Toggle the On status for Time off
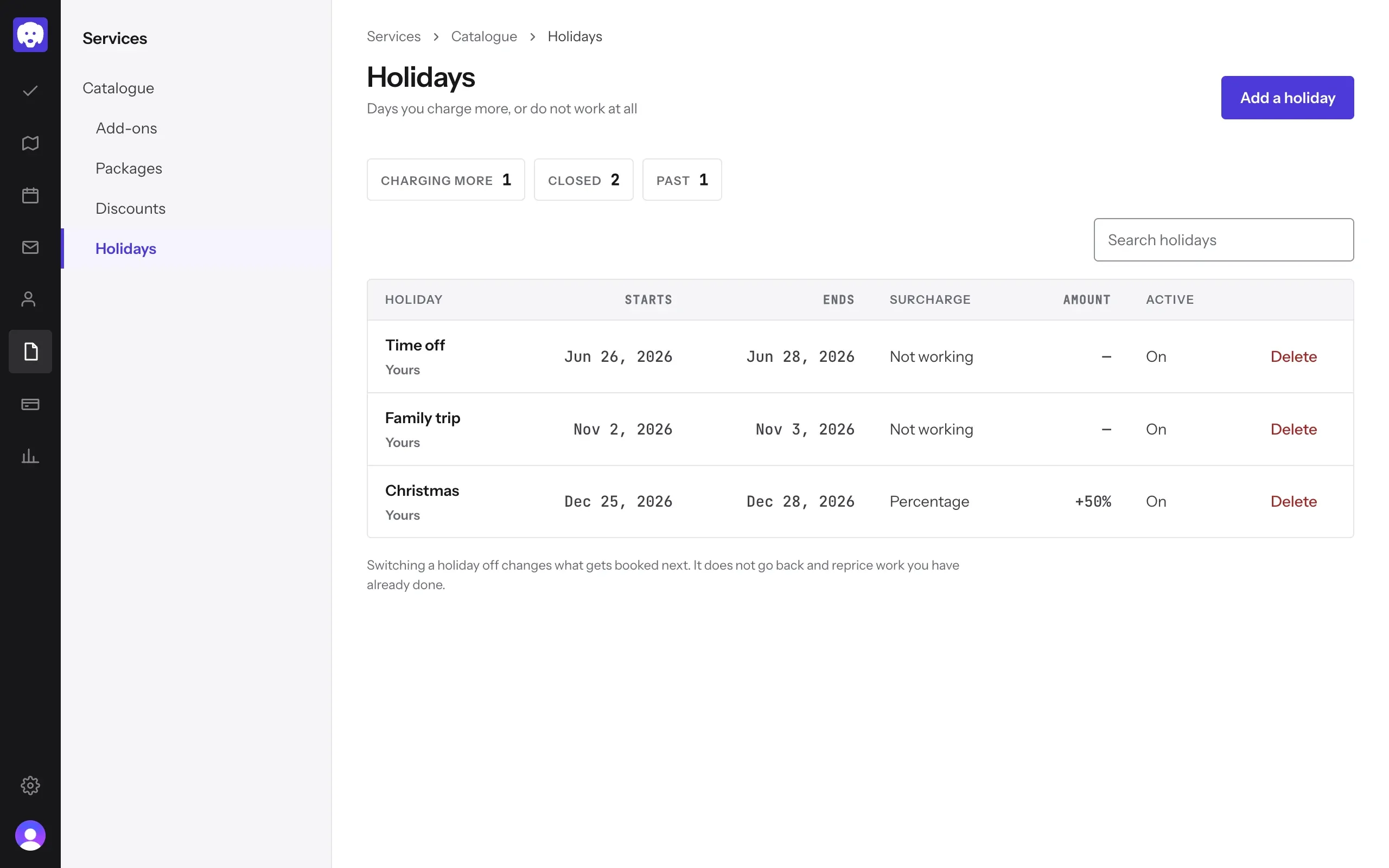The width and height of the screenshot is (1389, 868). coord(1155,356)
